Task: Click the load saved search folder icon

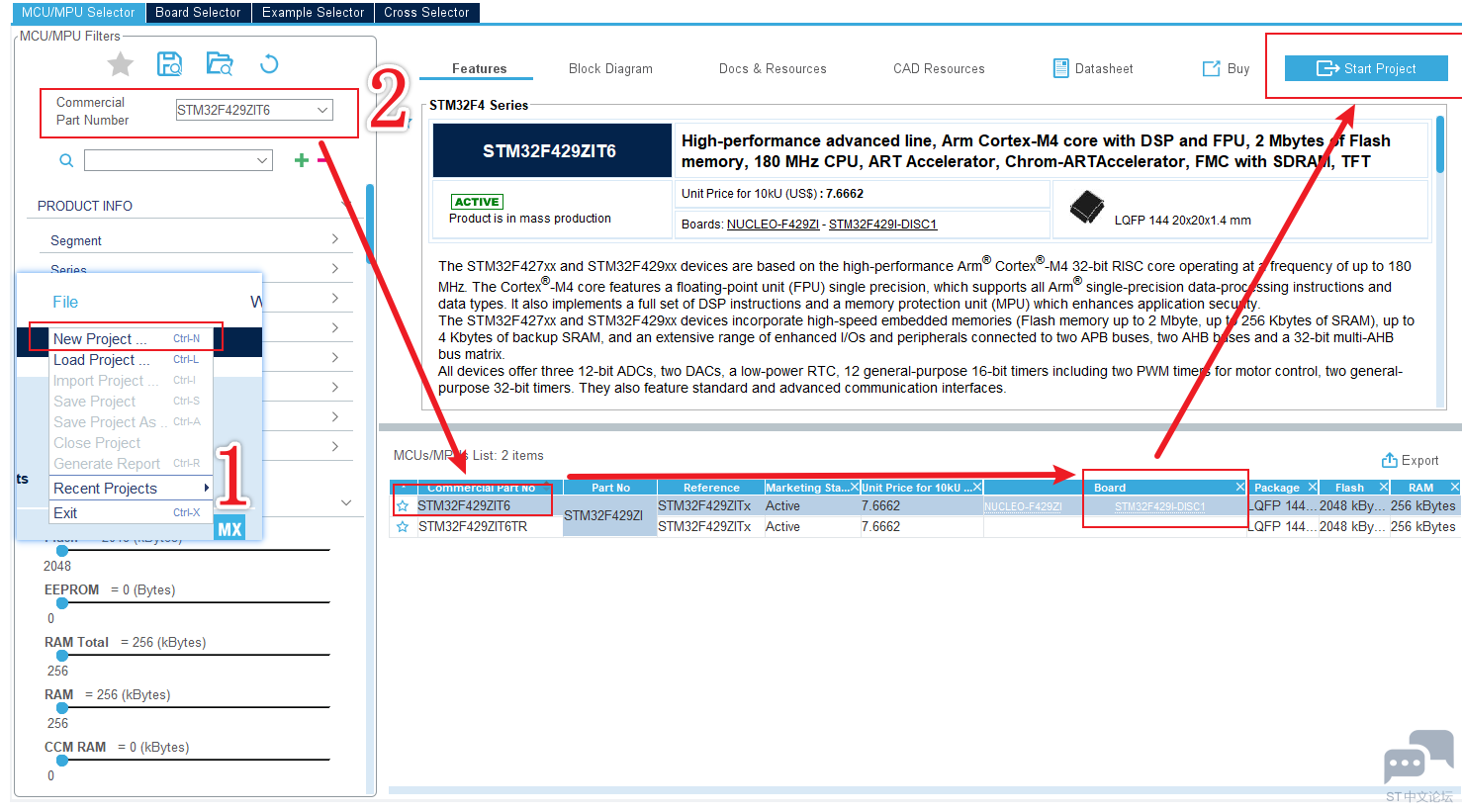Action: [x=220, y=64]
